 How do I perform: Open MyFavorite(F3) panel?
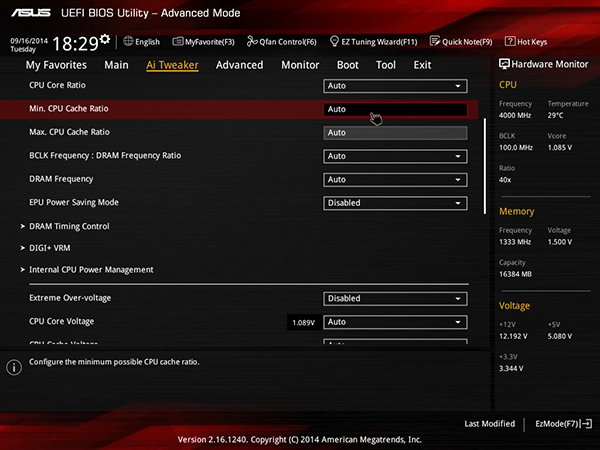coord(203,42)
